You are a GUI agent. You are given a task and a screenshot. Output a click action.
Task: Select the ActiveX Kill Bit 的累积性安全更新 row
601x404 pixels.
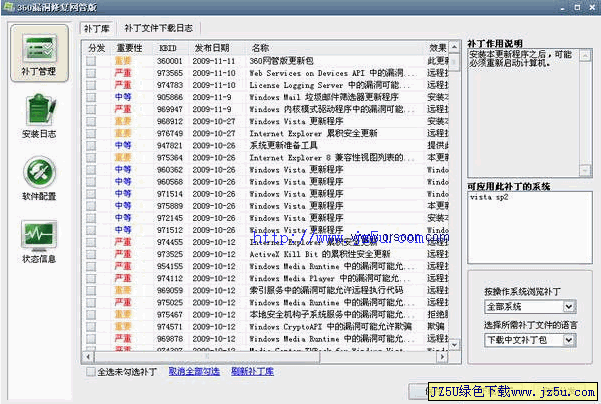point(265,254)
